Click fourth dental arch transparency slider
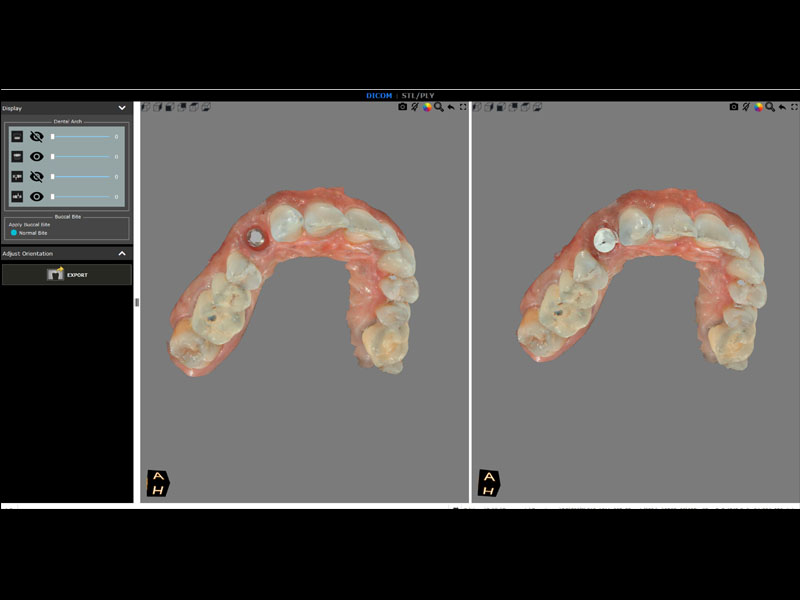The image size is (800, 600). [80, 196]
